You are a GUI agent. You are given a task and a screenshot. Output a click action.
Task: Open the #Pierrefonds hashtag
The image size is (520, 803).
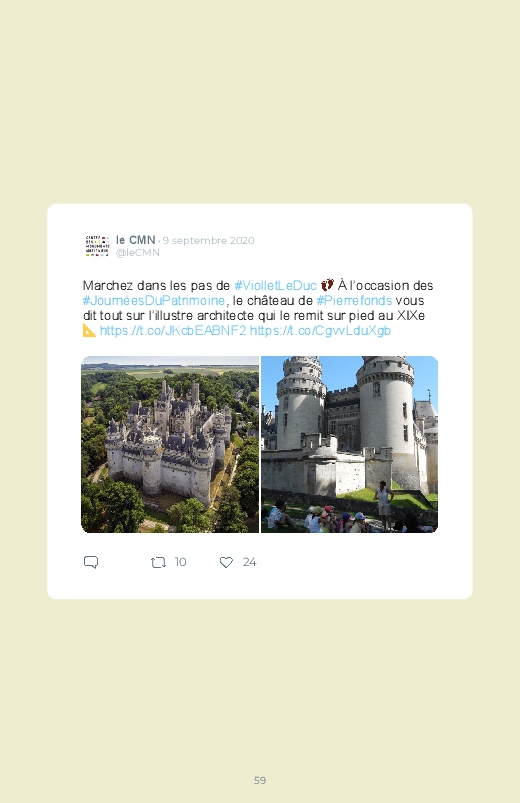click(354, 300)
